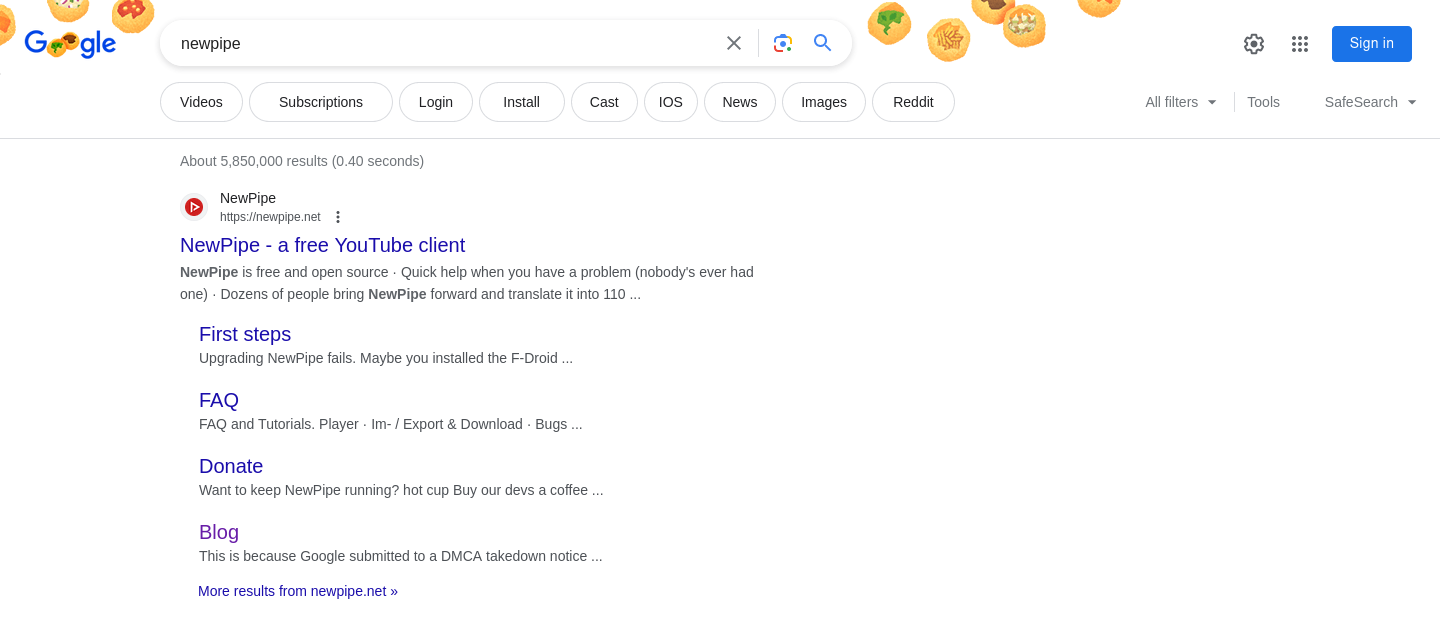
Task: Open the Blog sitelink
Action: [219, 532]
